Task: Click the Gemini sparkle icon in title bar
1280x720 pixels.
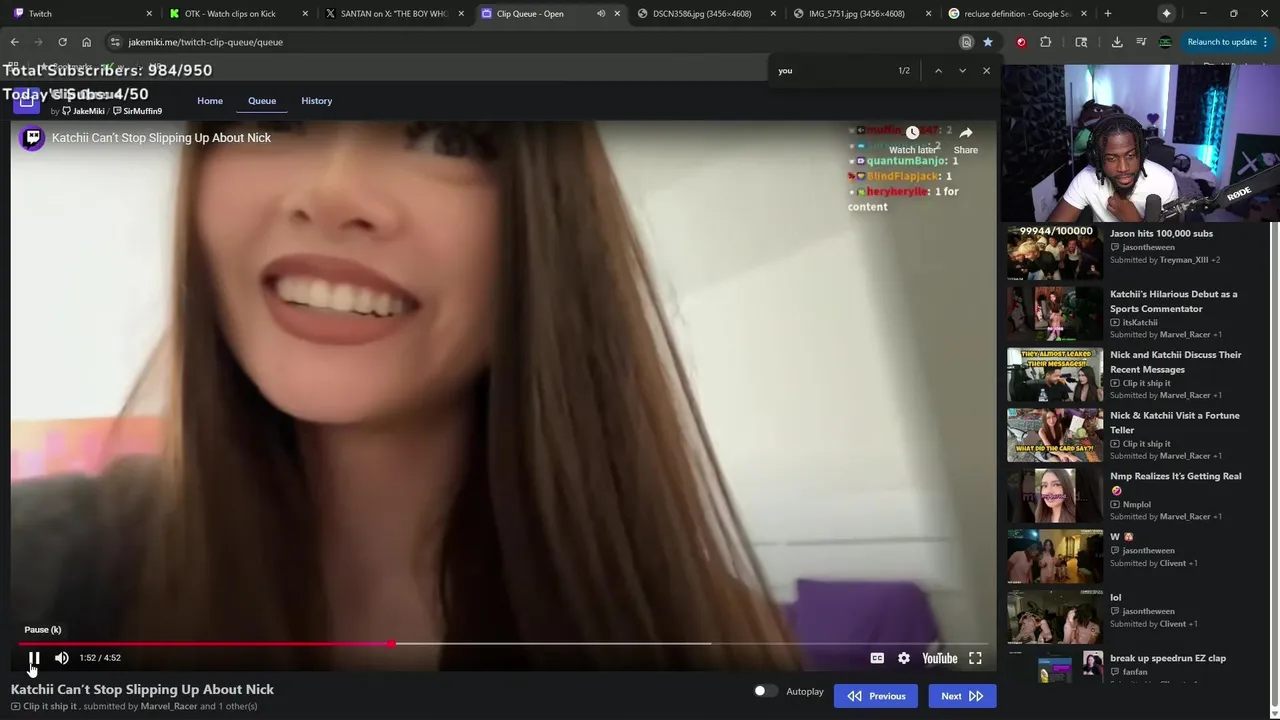Action: coord(1166,14)
